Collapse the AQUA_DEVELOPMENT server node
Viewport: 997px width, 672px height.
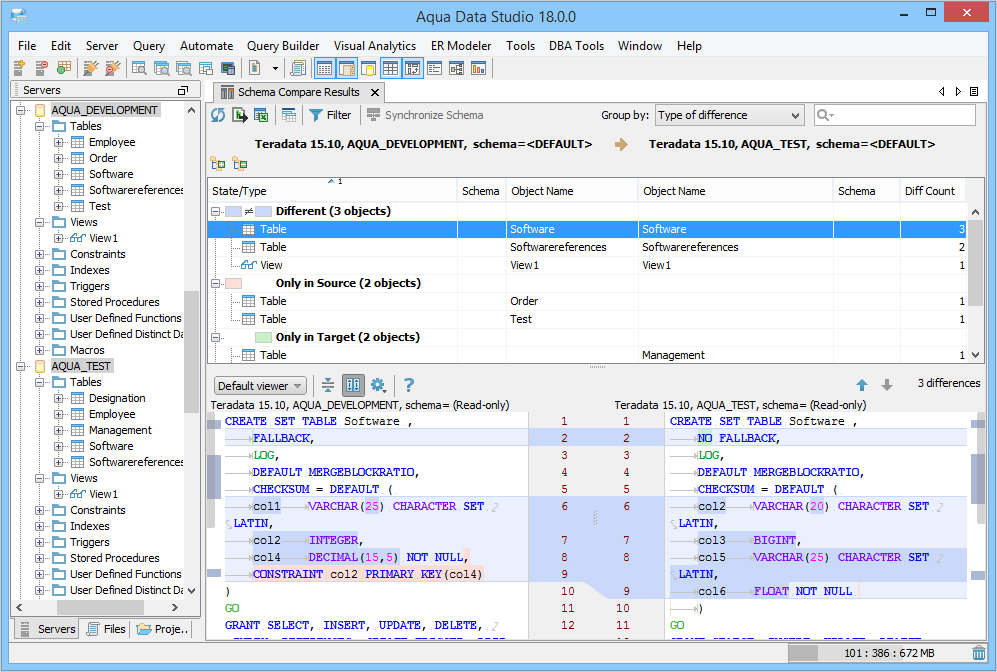(x=20, y=110)
